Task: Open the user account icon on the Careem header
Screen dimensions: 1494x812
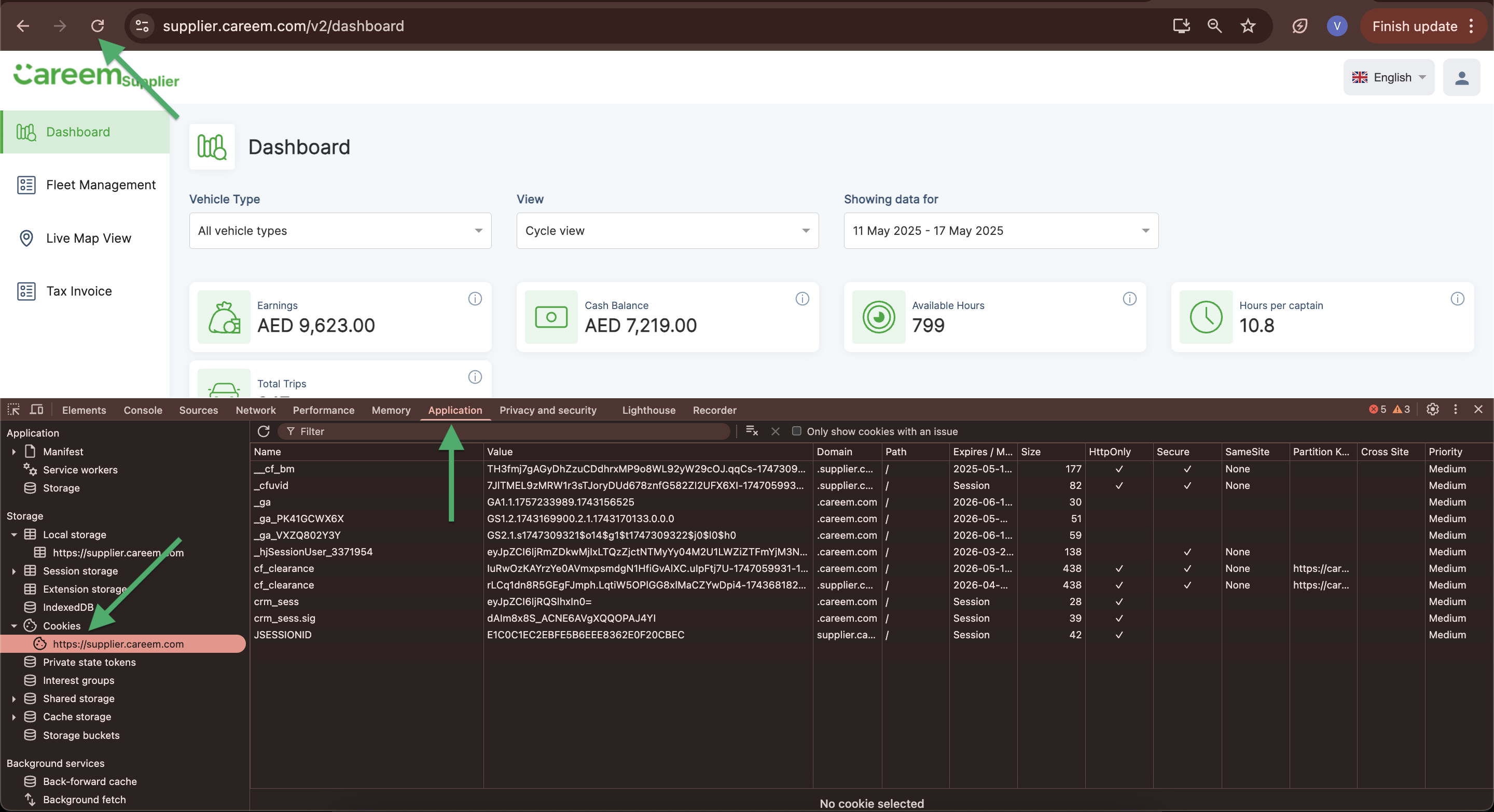Action: (x=1461, y=78)
